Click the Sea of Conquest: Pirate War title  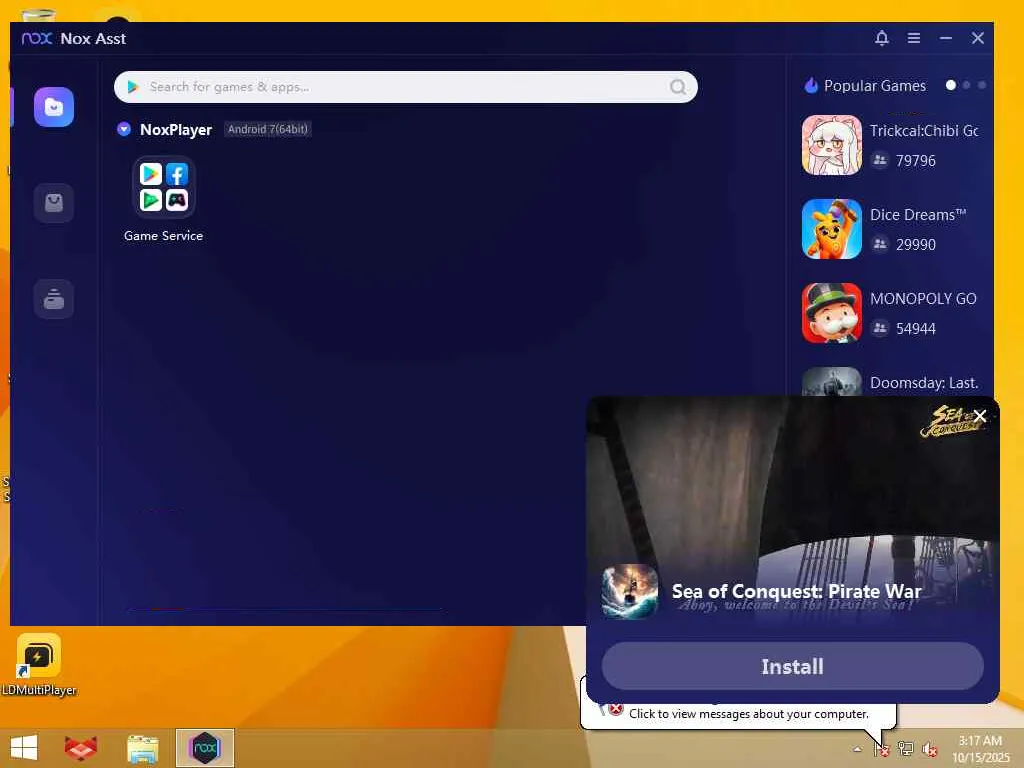(796, 591)
